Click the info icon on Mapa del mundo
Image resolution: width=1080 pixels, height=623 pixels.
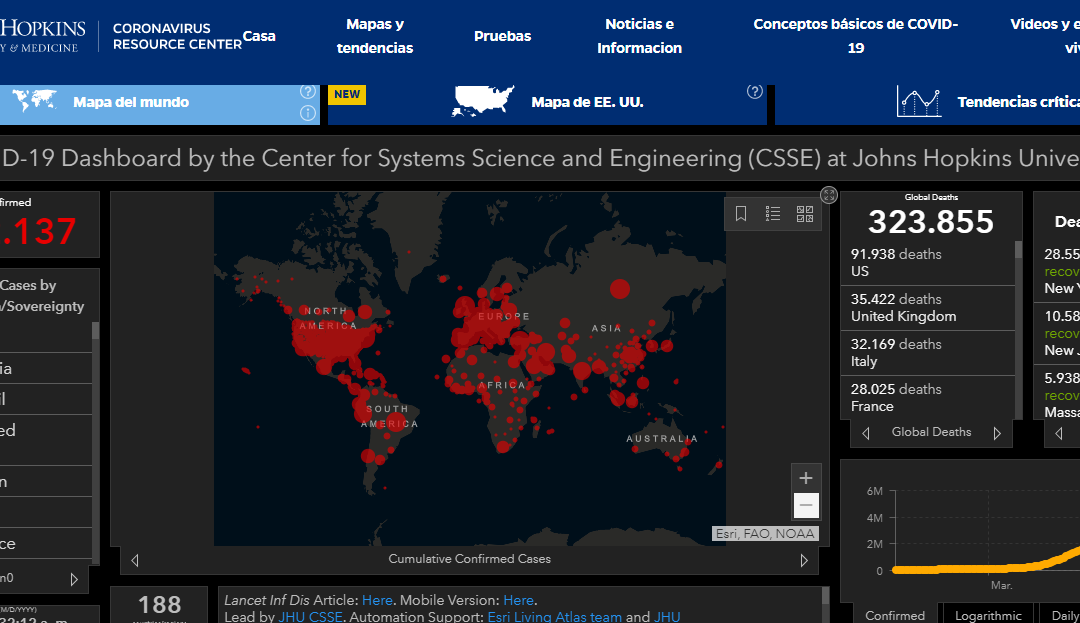[308, 113]
